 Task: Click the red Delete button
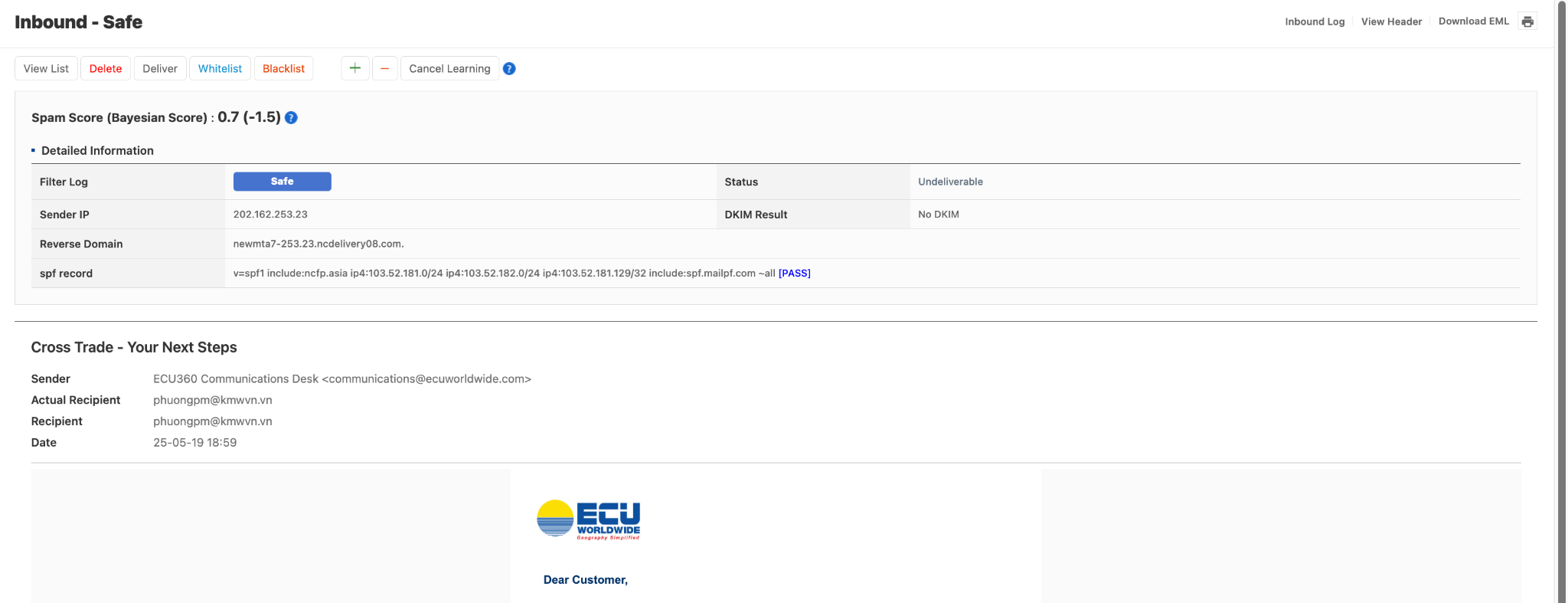pos(106,68)
